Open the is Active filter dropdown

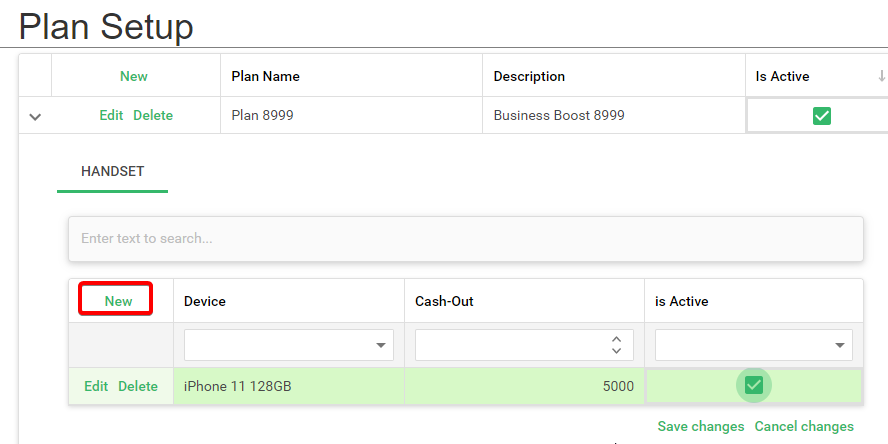840,346
